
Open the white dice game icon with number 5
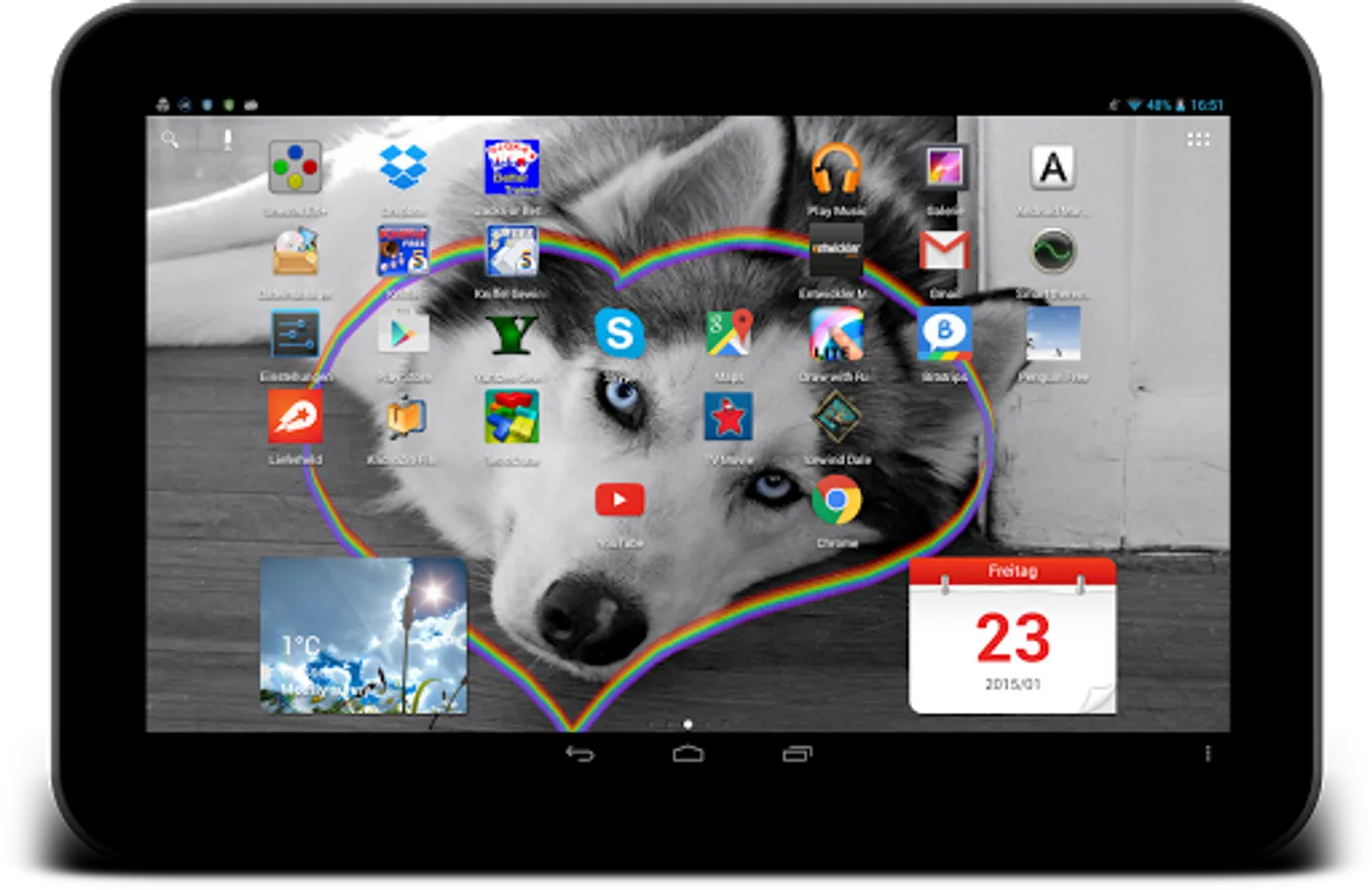point(511,250)
